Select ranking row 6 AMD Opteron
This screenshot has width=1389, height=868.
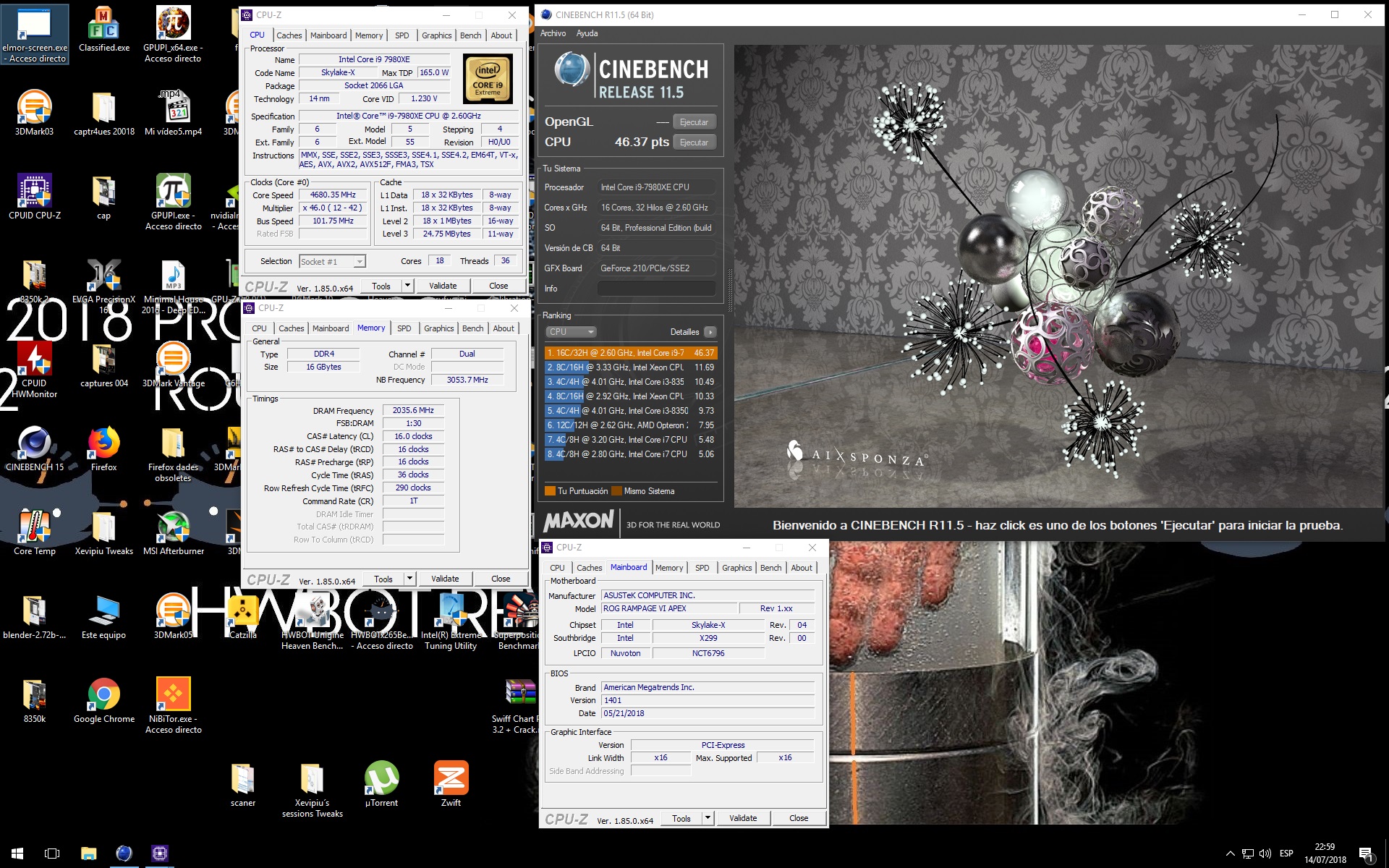630,425
